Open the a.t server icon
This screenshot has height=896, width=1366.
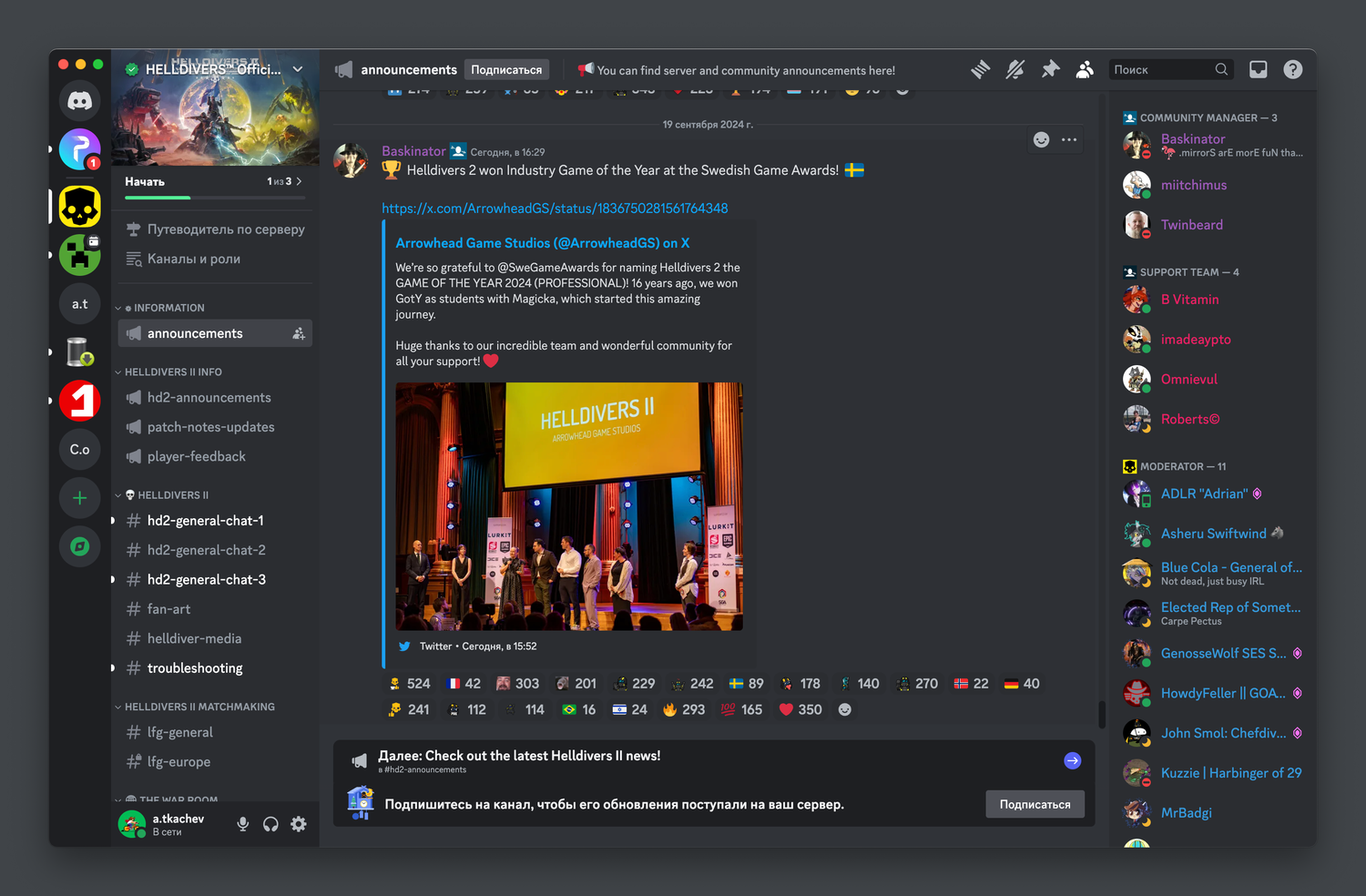coord(80,304)
